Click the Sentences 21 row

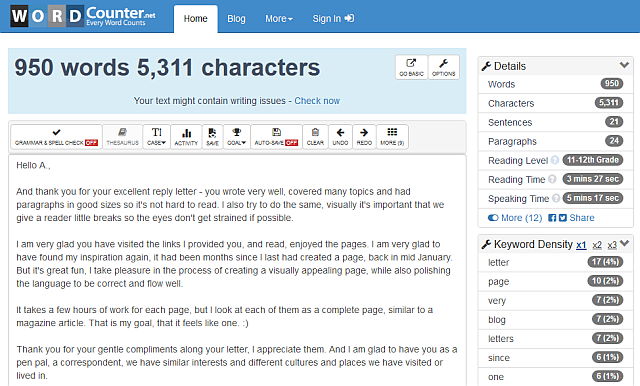click(556, 122)
